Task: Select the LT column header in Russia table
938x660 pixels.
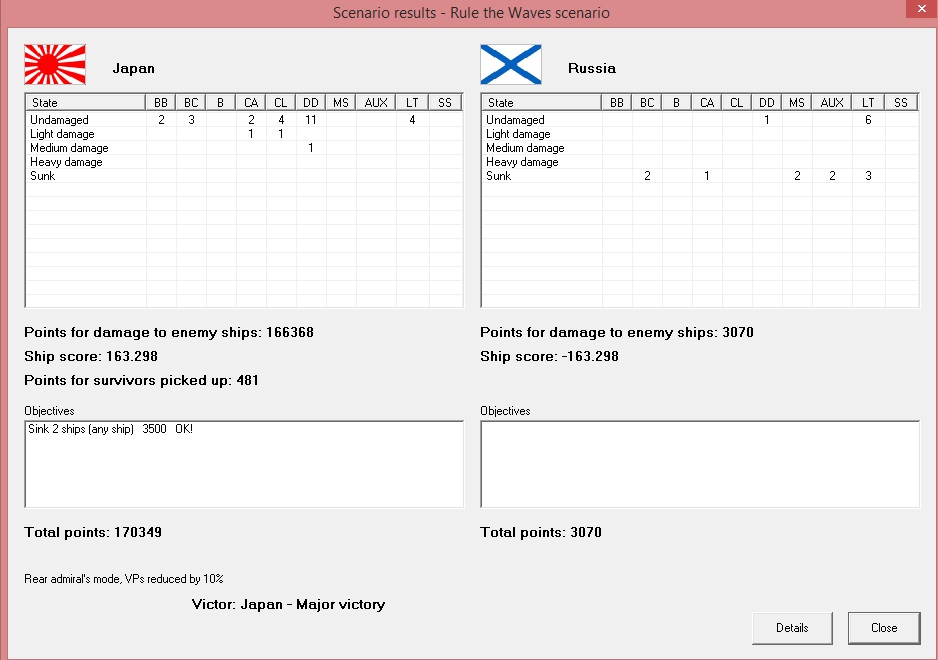Action: (x=868, y=102)
